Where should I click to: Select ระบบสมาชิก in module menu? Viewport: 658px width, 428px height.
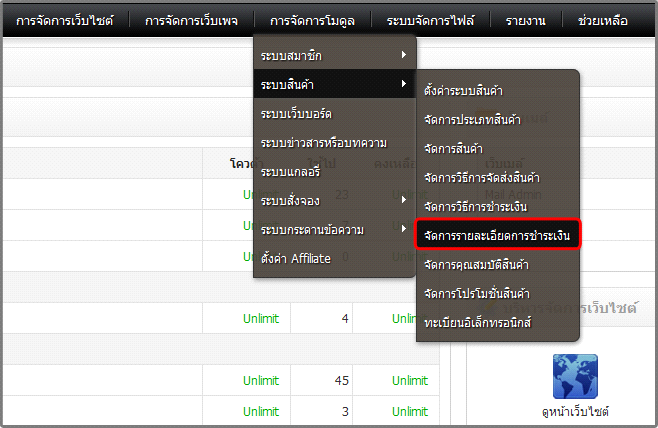coord(334,55)
